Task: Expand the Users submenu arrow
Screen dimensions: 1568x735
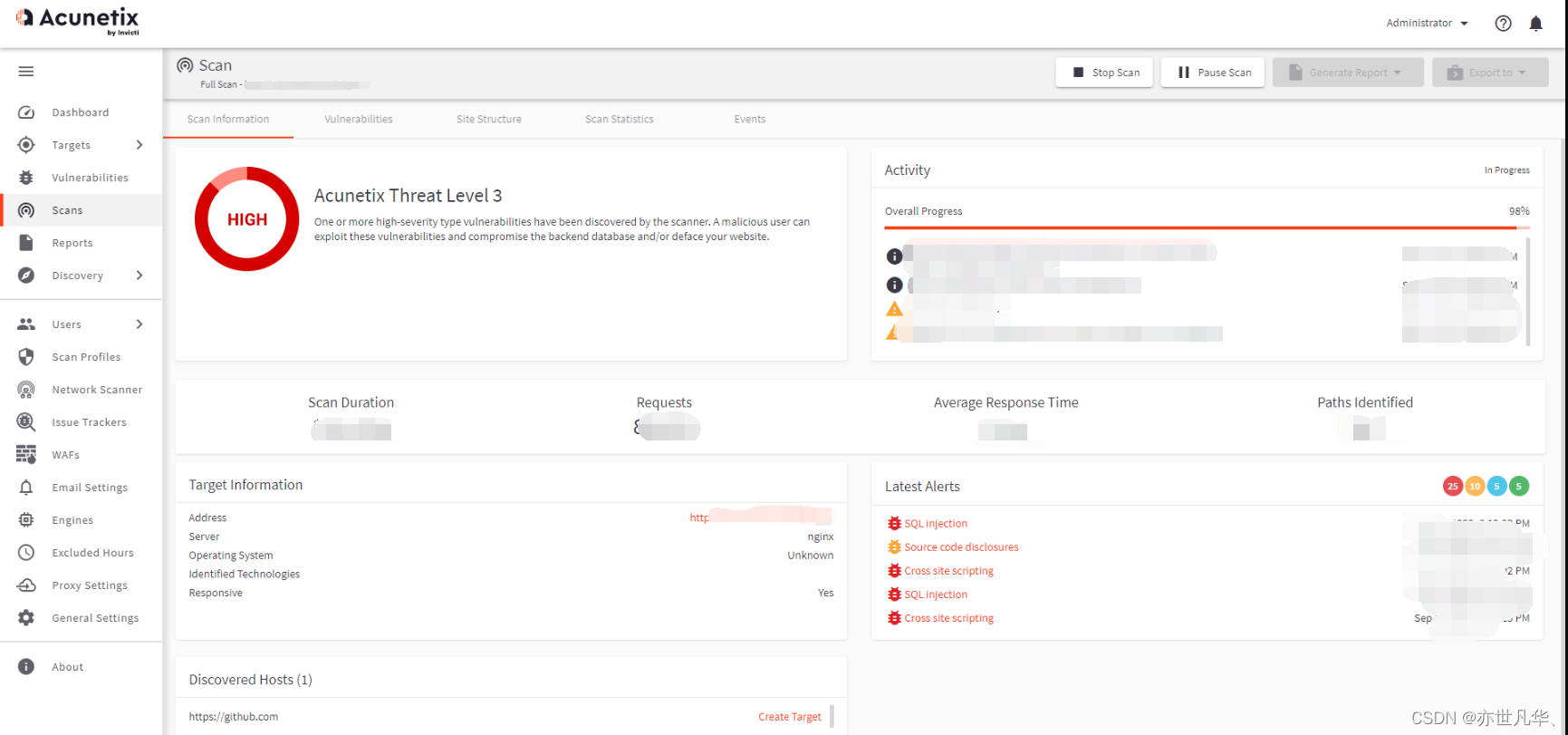Action: (x=139, y=324)
